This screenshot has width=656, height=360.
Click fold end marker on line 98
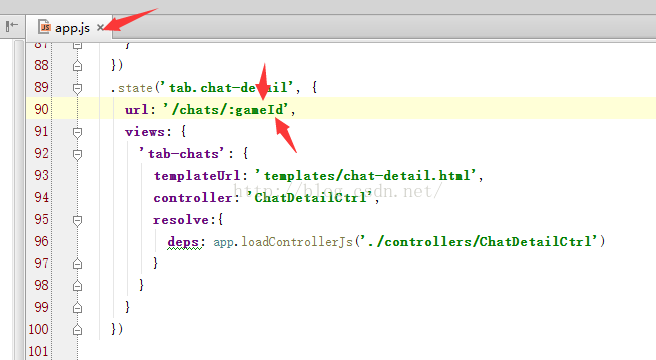(x=77, y=286)
